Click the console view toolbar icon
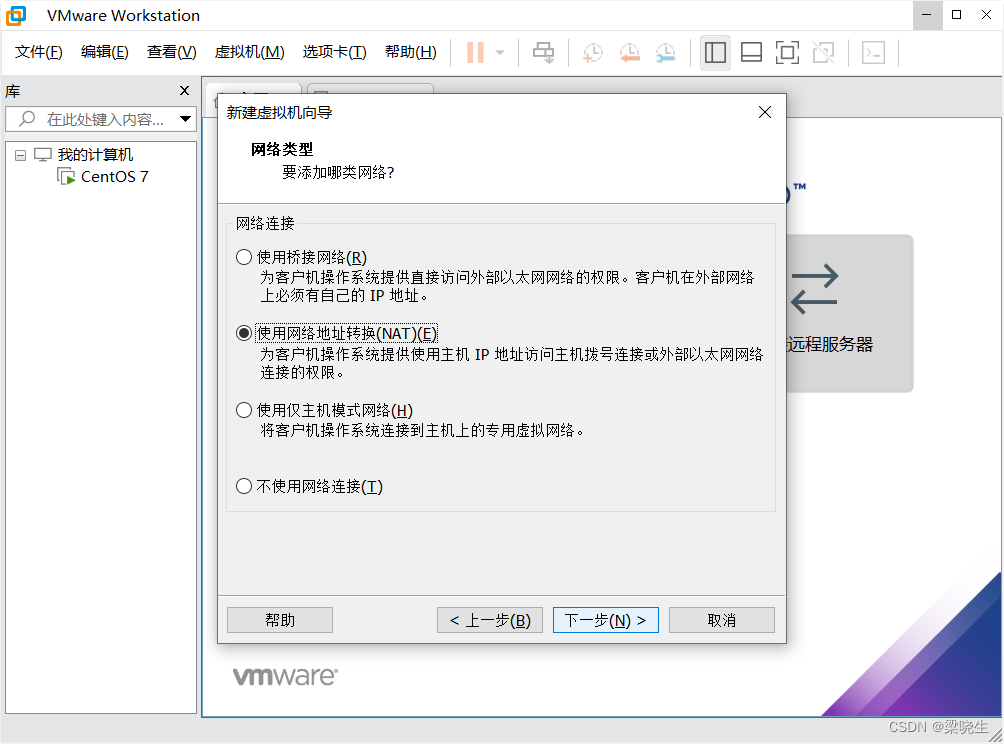 873,53
